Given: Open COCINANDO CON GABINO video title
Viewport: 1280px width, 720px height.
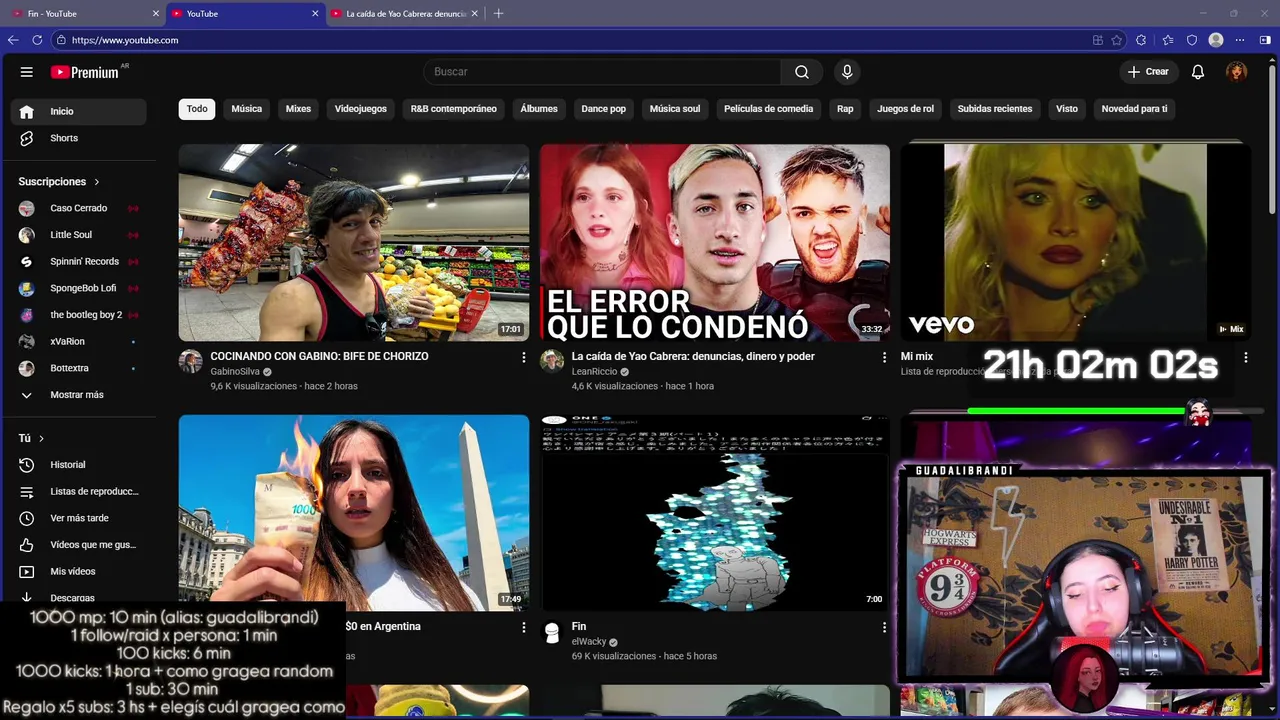Looking at the screenshot, I should 319,356.
